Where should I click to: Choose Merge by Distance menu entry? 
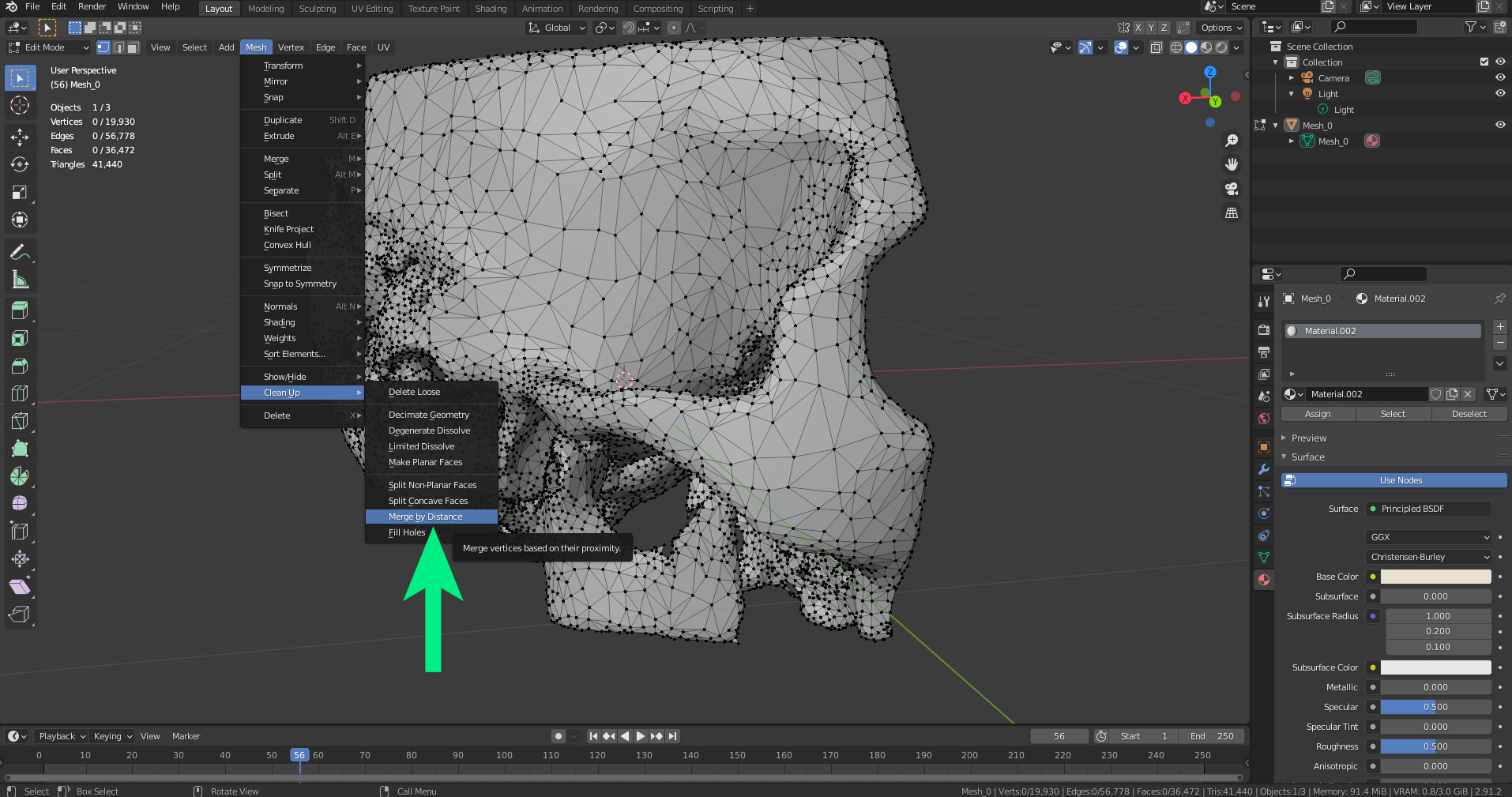pos(426,517)
